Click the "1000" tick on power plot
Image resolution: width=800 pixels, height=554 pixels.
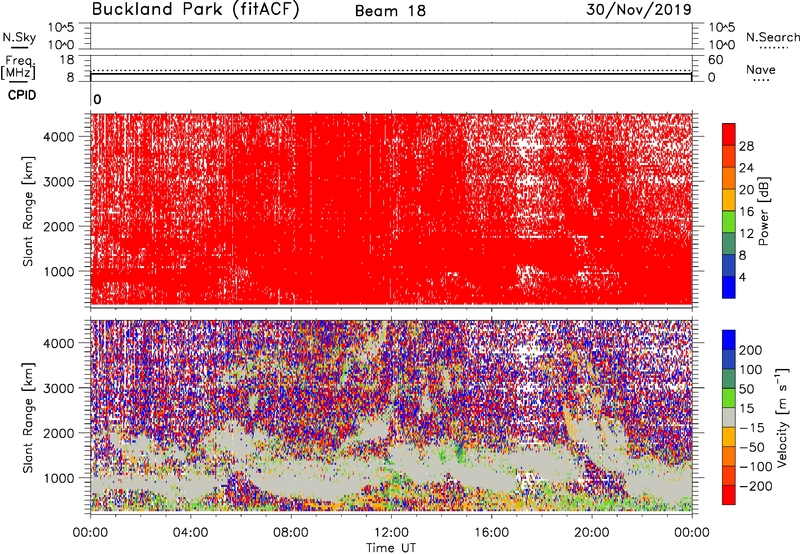[x=59, y=271]
